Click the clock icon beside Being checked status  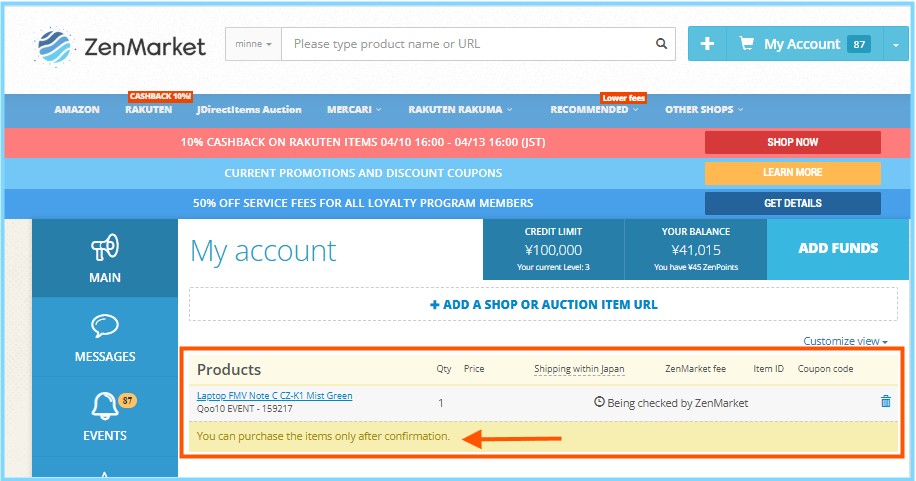pos(599,402)
